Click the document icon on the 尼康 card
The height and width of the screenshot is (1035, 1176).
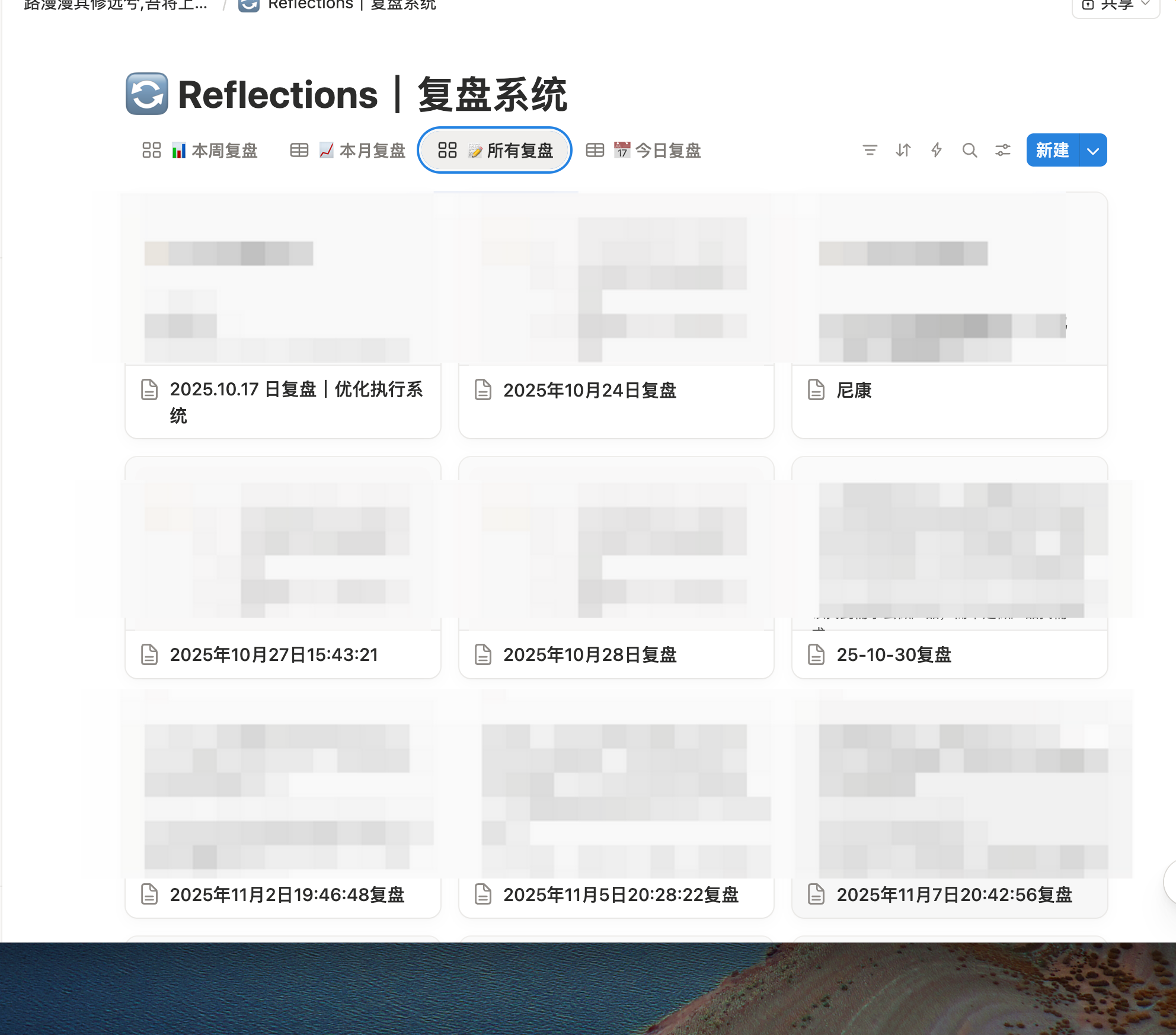pos(816,391)
